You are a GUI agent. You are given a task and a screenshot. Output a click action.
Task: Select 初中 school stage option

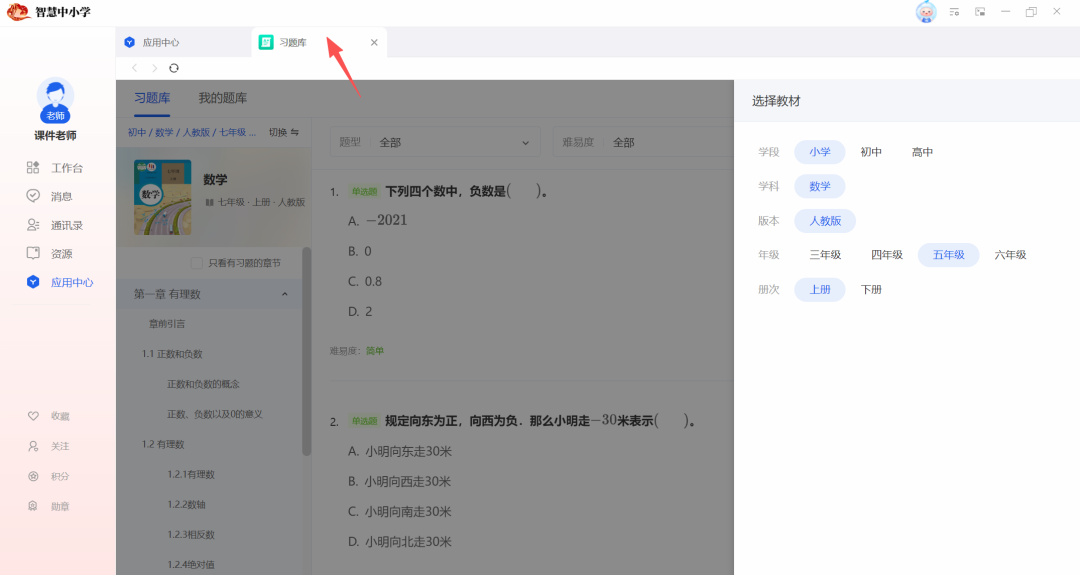click(x=871, y=152)
